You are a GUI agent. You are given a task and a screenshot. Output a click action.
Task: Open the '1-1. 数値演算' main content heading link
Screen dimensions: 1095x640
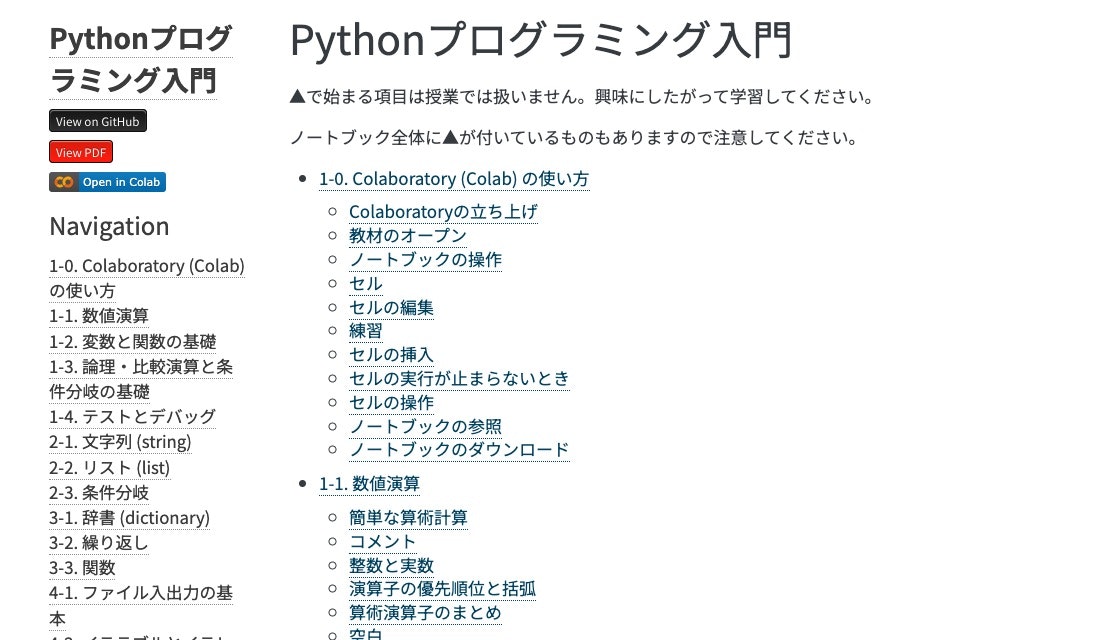369,483
